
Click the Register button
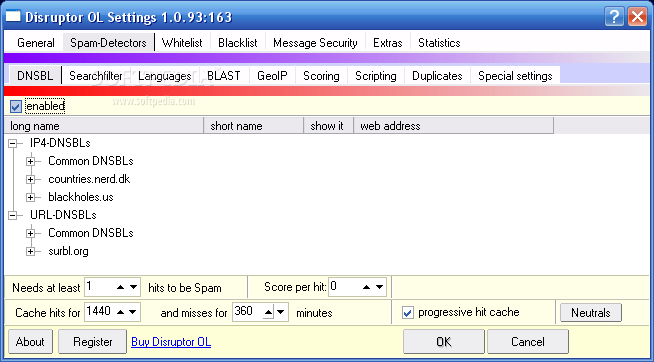point(93,342)
